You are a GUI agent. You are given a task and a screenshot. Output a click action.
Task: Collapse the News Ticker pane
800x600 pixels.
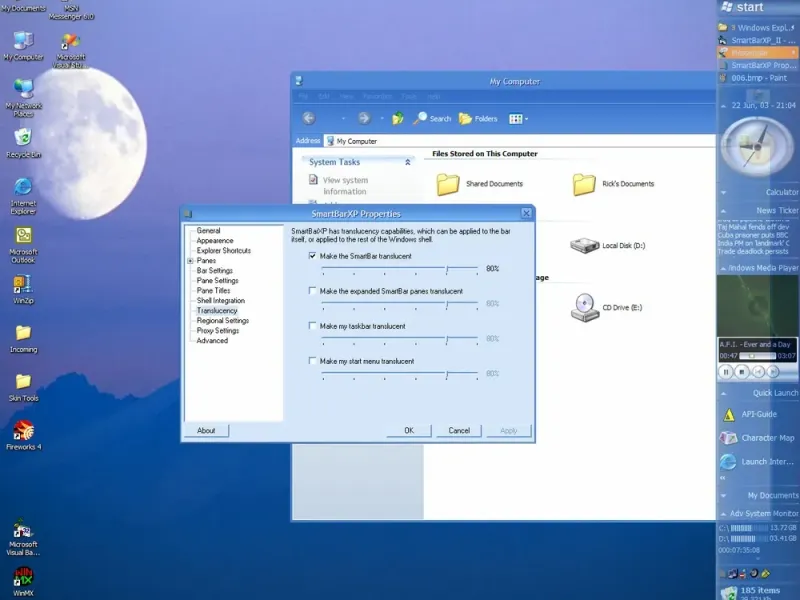click(x=723, y=211)
